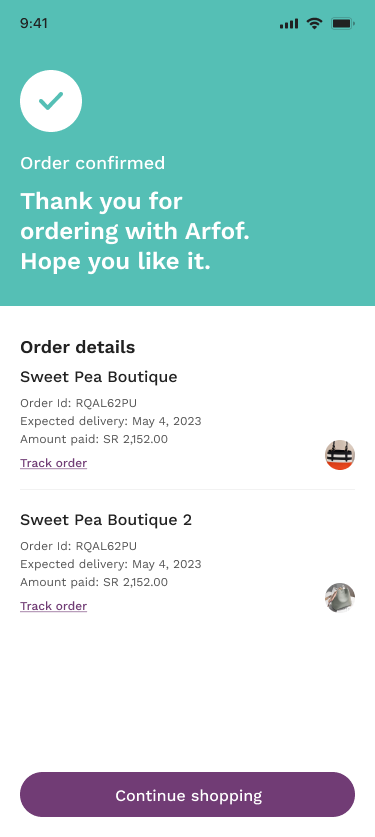Viewport: 375px width, 837px height.
Task: Open the striped bag product thumbnail
Action: (340, 455)
